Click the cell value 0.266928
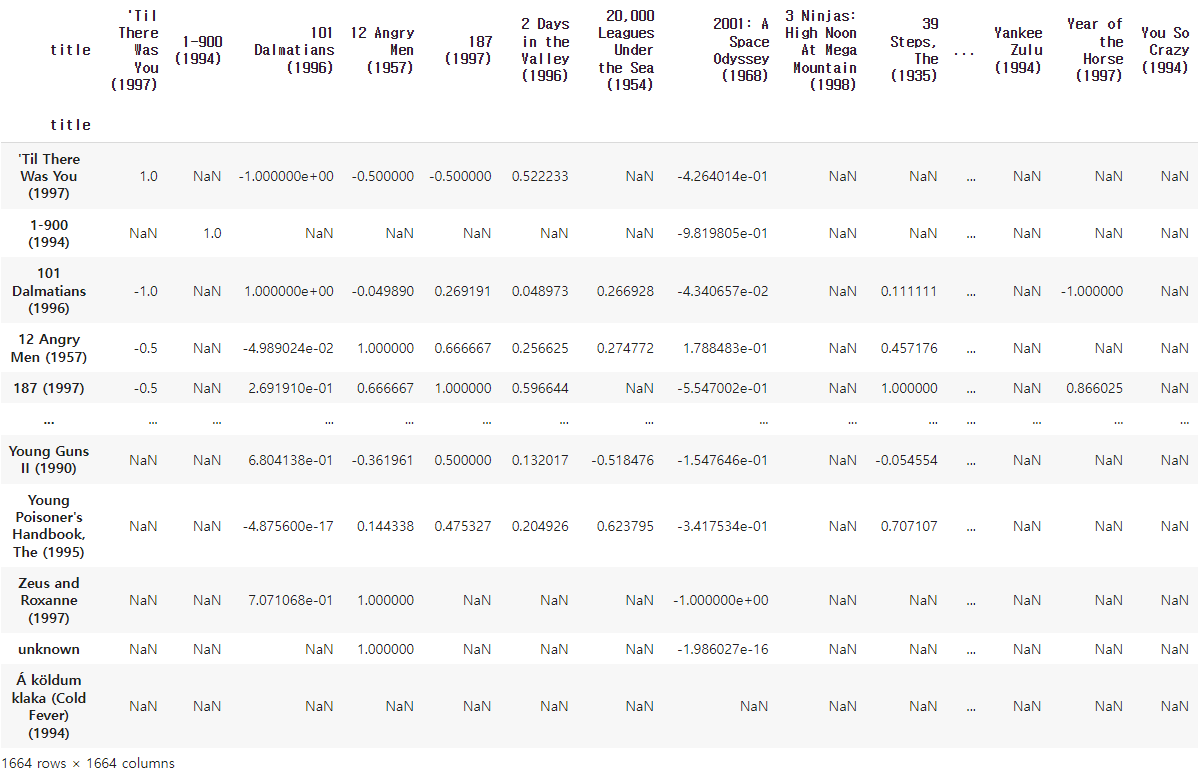Image resolution: width=1198 pixels, height=770 pixels. pyautogui.click(x=626, y=291)
